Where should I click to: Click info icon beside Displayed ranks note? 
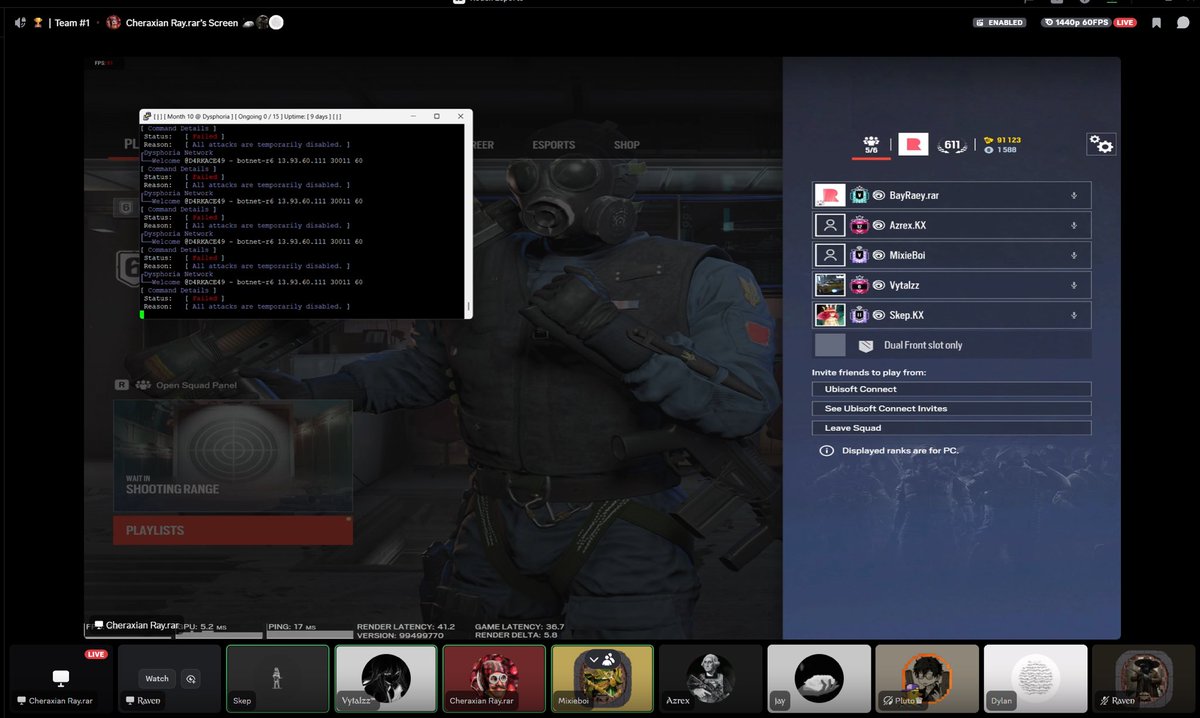tap(827, 451)
